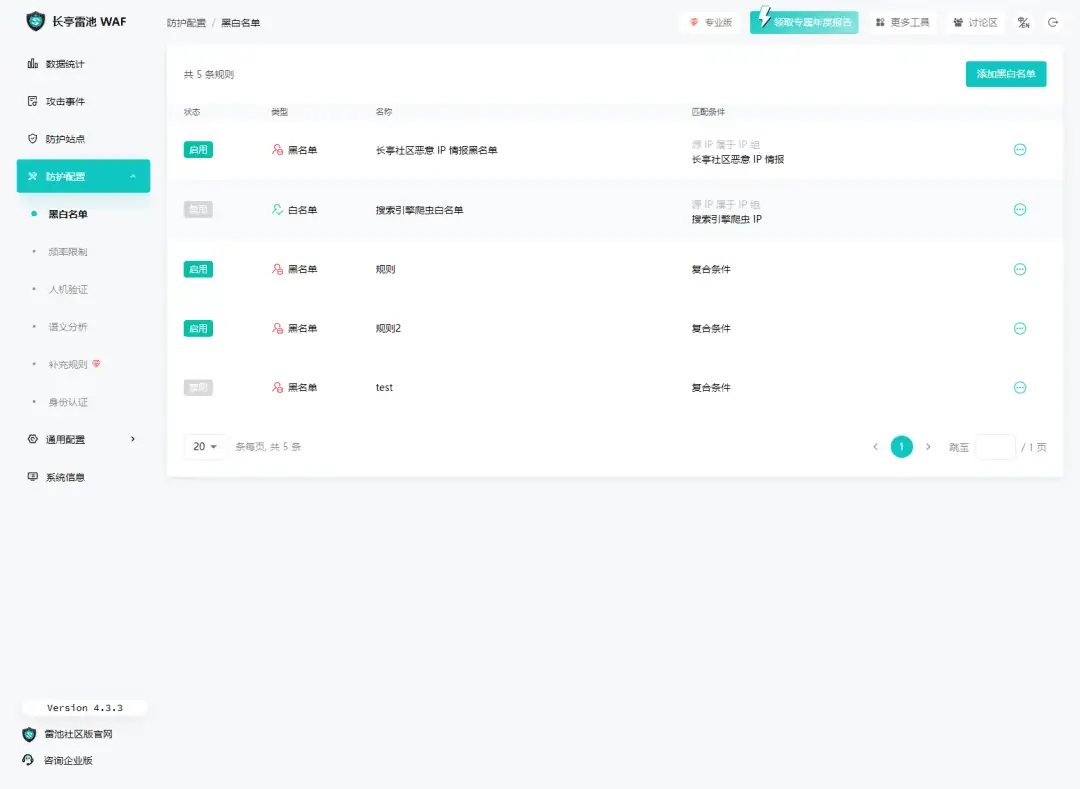Click the refresh icon at top right
Screen dimensions: 1080x789
pyautogui.click(x=1054, y=22)
